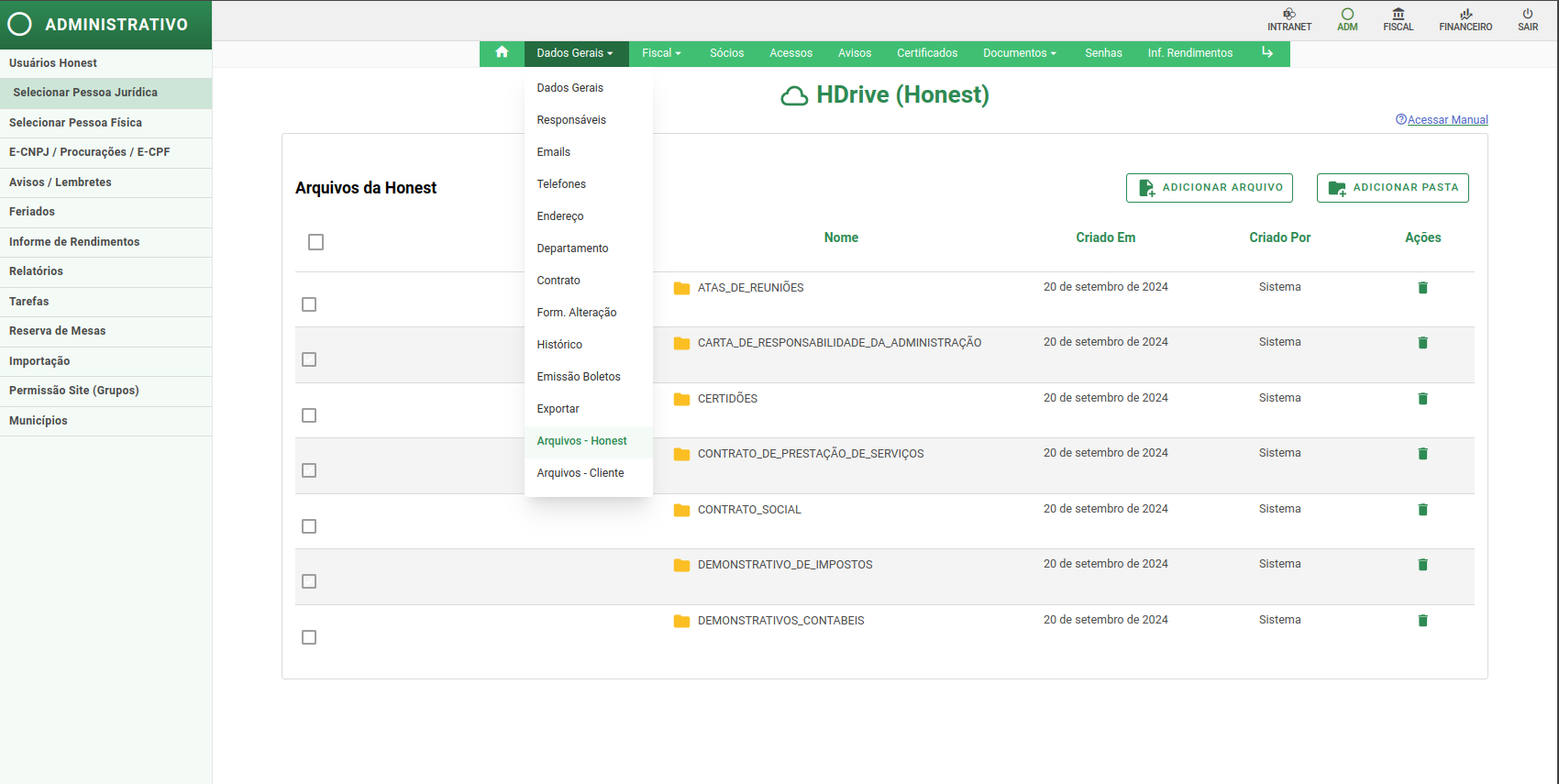Viewport: 1559px width, 784px height.
Task: Click the Administrativo circle logo
Action: [19, 24]
